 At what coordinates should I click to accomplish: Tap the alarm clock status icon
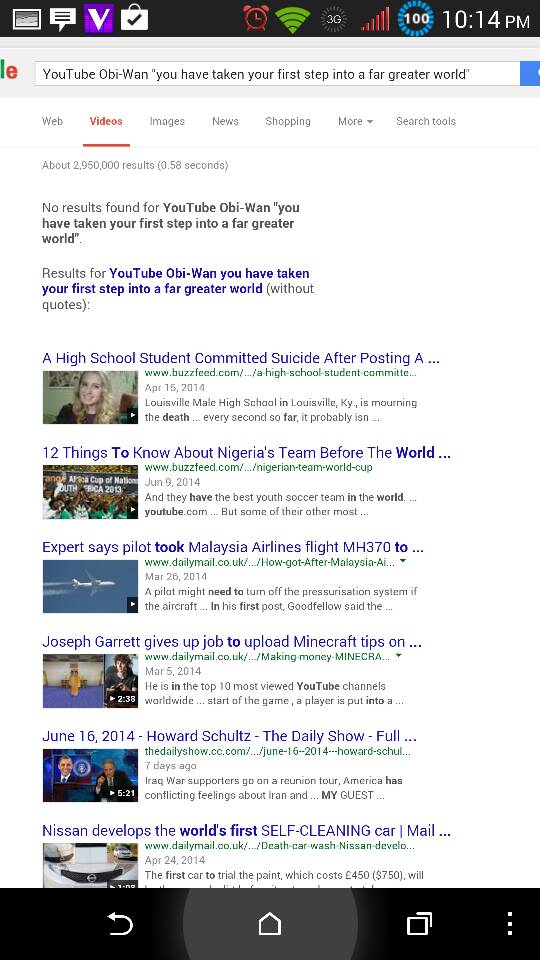[x=256, y=18]
